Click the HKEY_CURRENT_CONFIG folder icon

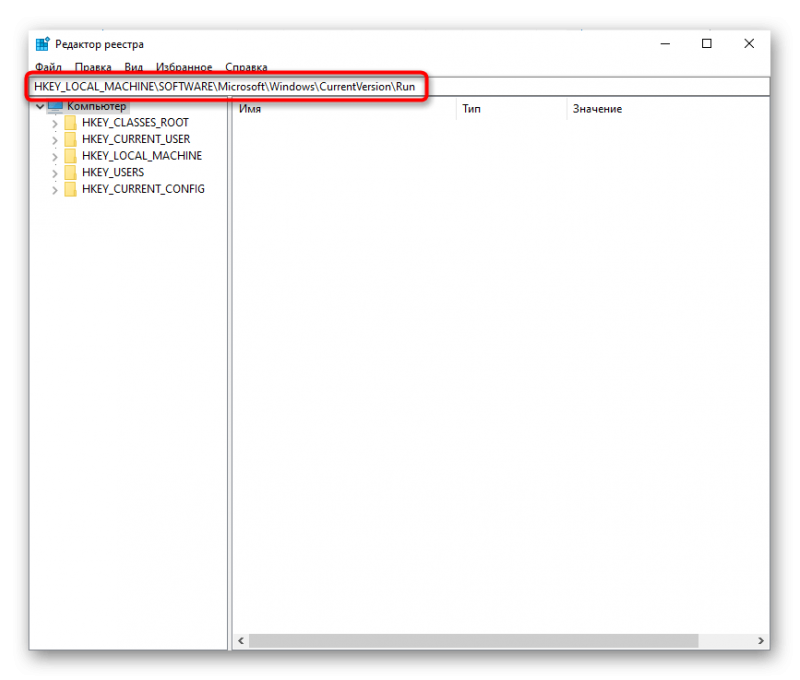70,189
